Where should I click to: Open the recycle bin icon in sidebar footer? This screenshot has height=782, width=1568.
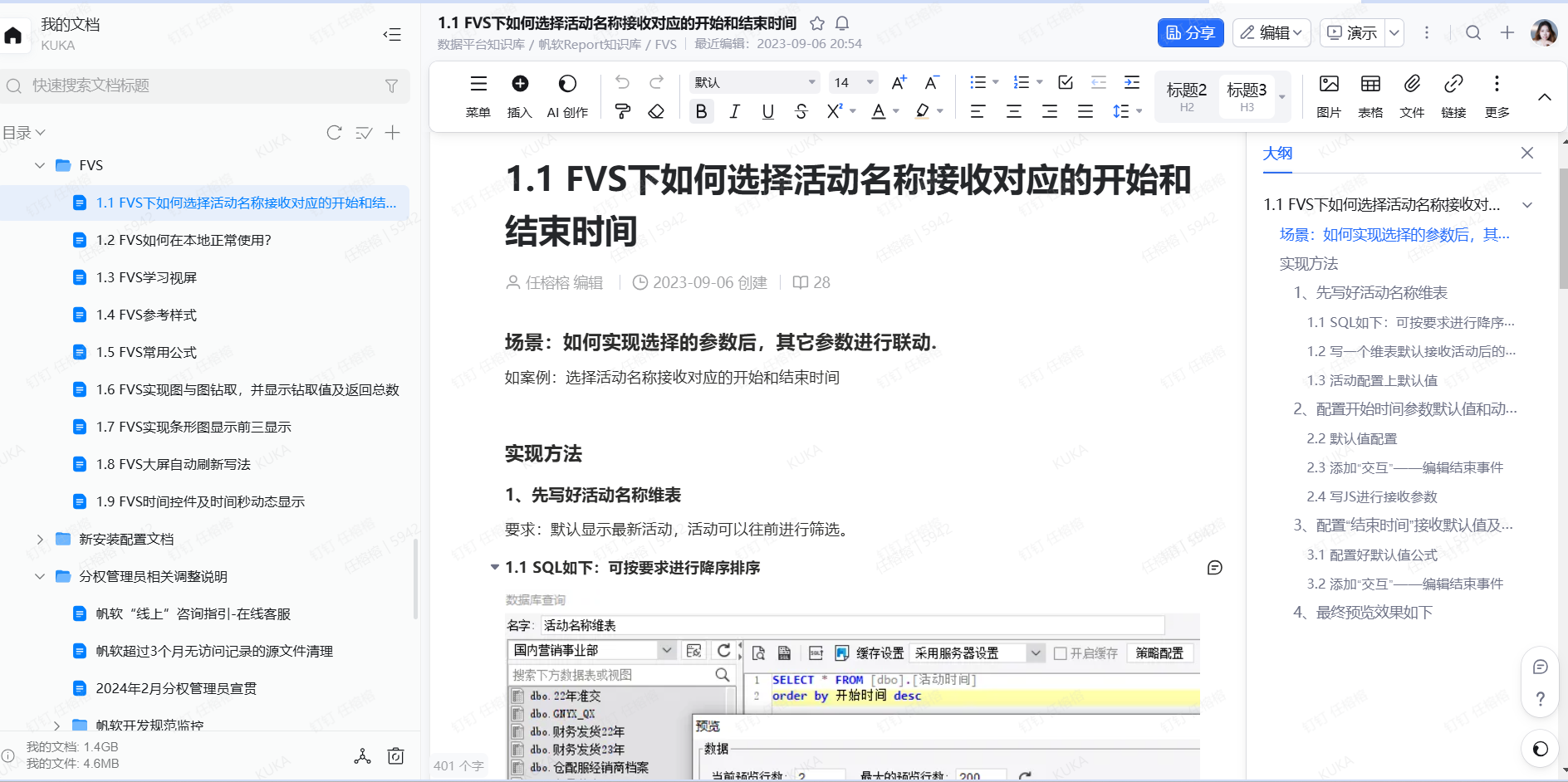click(x=396, y=756)
